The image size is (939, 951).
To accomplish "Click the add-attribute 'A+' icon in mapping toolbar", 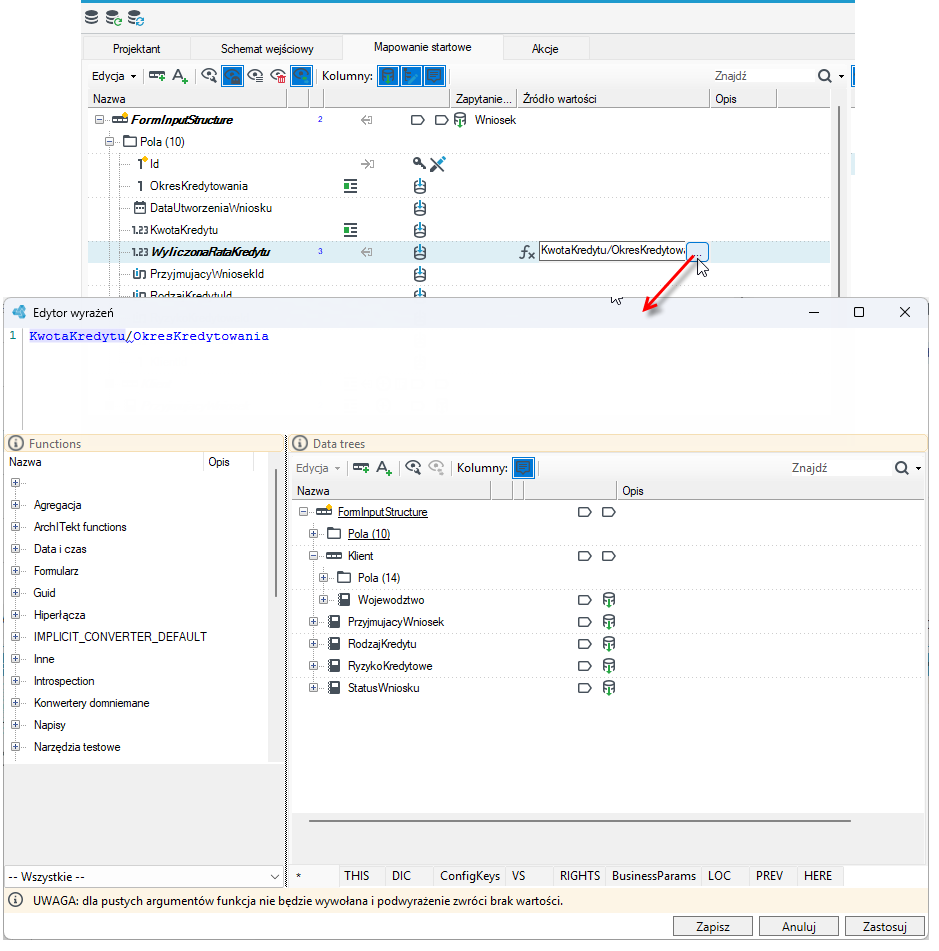I will (180, 76).
